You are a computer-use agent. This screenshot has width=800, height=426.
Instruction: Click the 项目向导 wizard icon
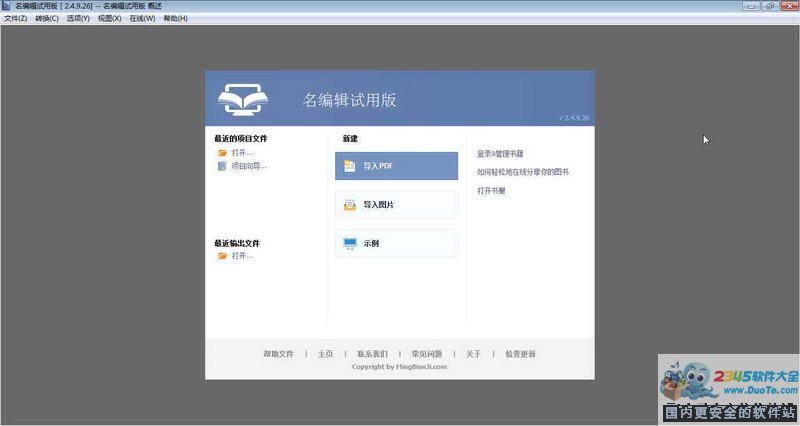coord(223,166)
